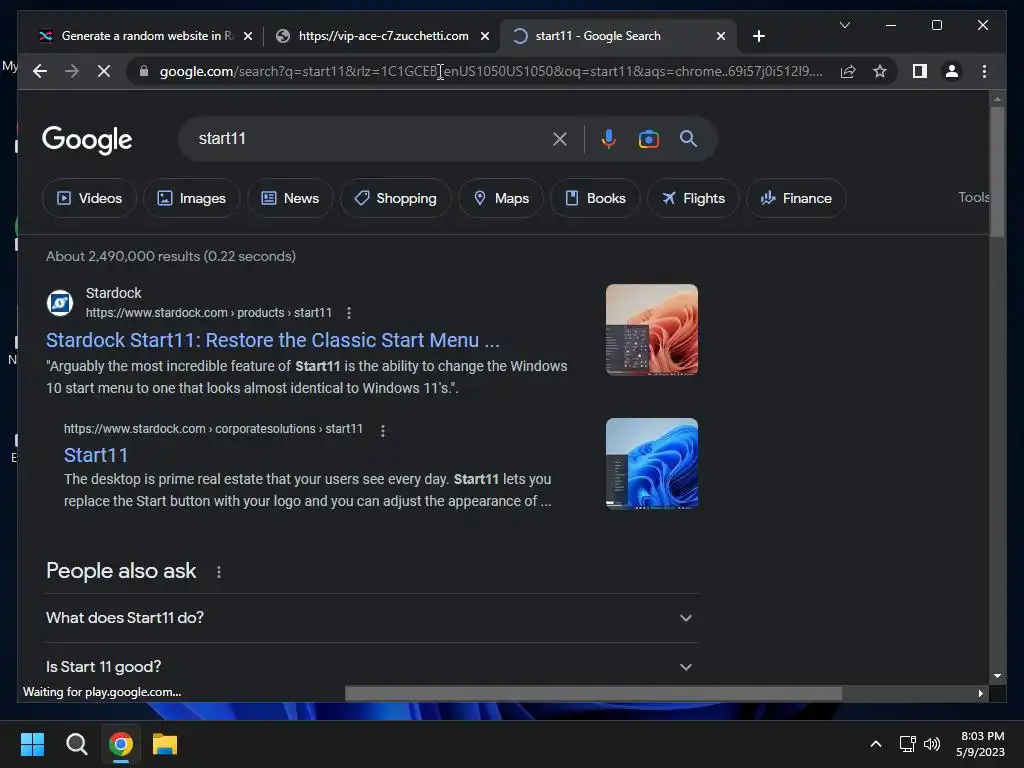Filter results by Images
Viewport: 1024px width, 768px height.
tap(191, 199)
